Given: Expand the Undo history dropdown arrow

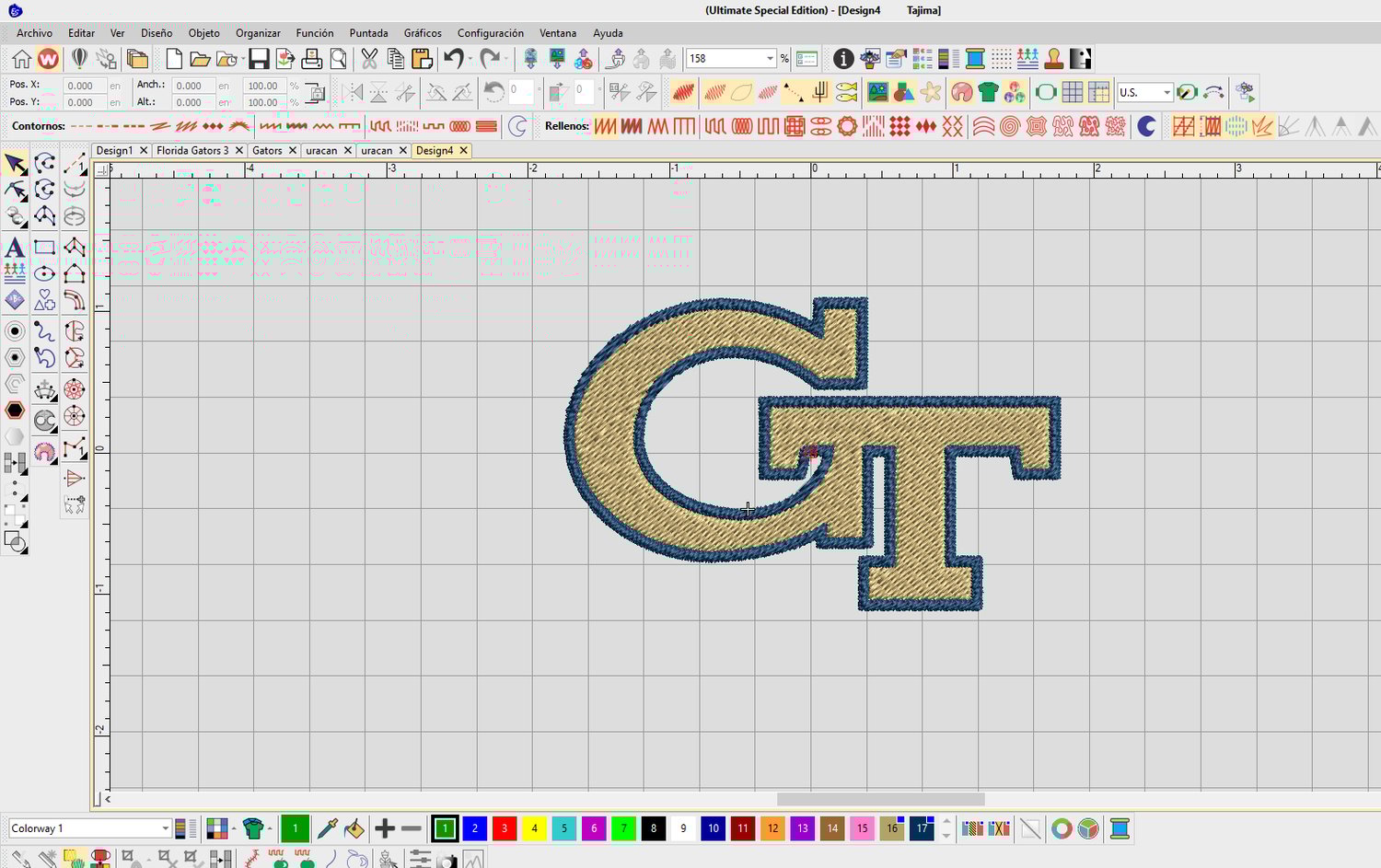Looking at the screenshot, I should pos(470,59).
